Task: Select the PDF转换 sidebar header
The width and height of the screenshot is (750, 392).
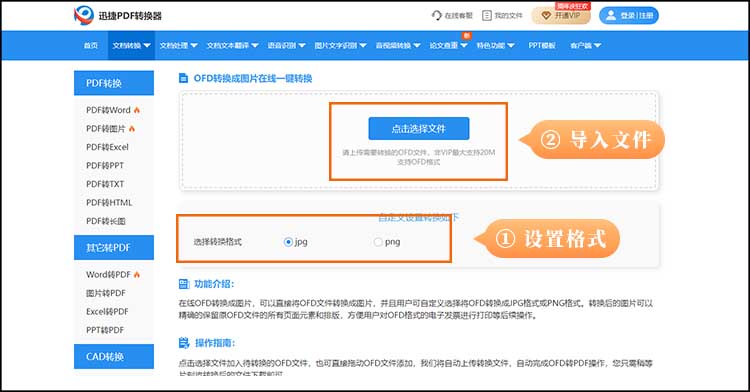Action: [x=114, y=83]
